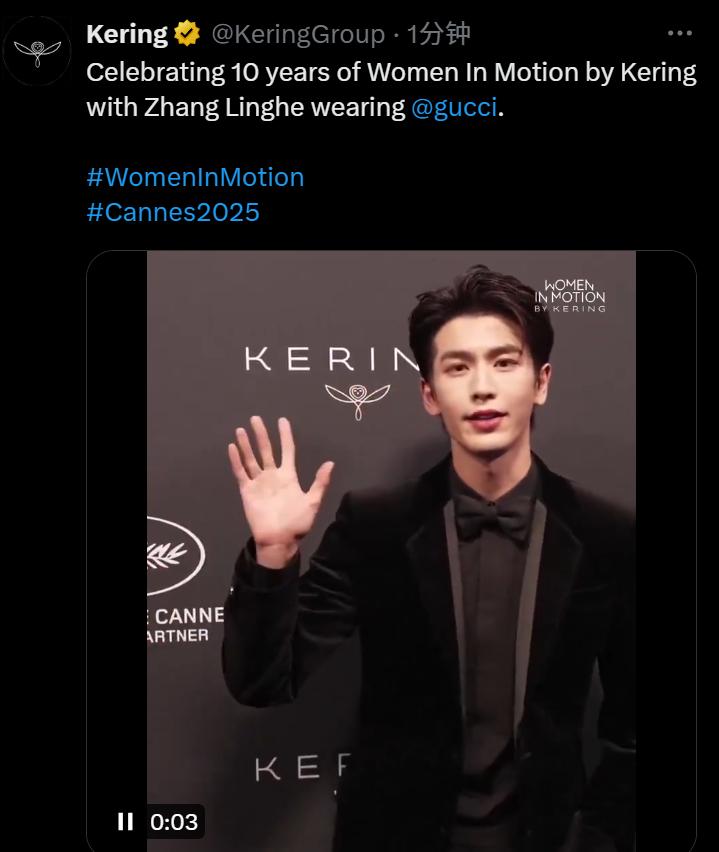Open the #Cannes2025 hashtag
The width and height of the screenshot is (719, 852).
pyautogui.click(x=173, y=212)
